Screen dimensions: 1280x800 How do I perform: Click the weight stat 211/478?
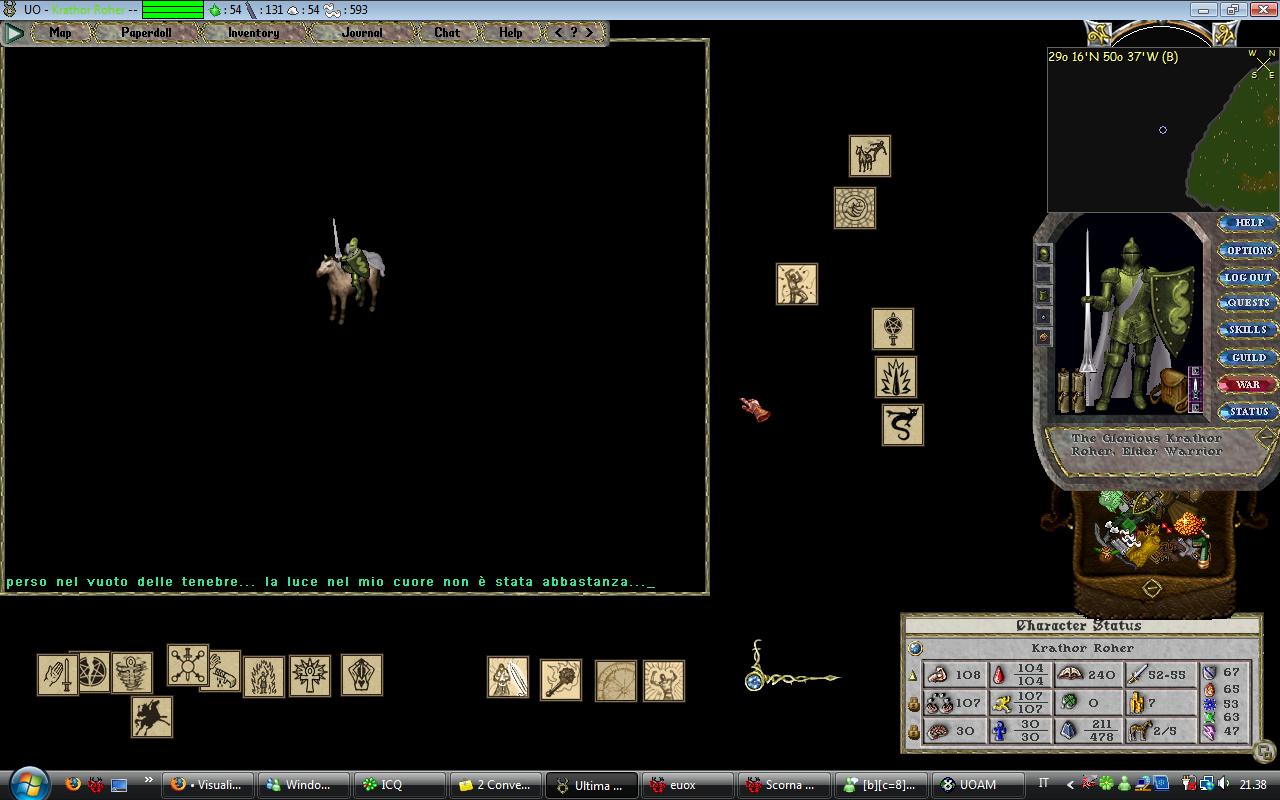coord(1087,731)
